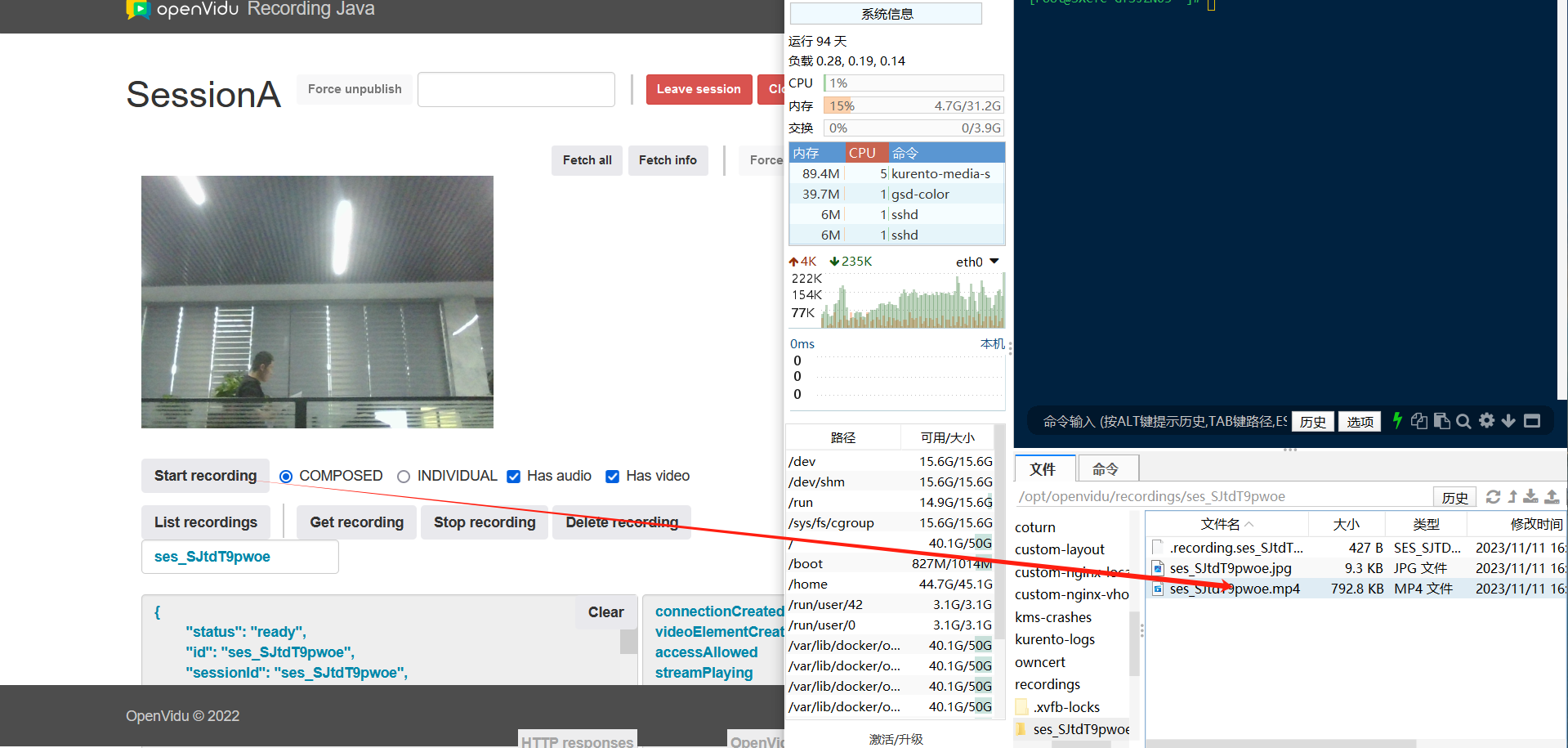Select the recordings folder in the tree
This screenshot has height=748, width=1568.
pyautogui.click(x=1048, y=684)
